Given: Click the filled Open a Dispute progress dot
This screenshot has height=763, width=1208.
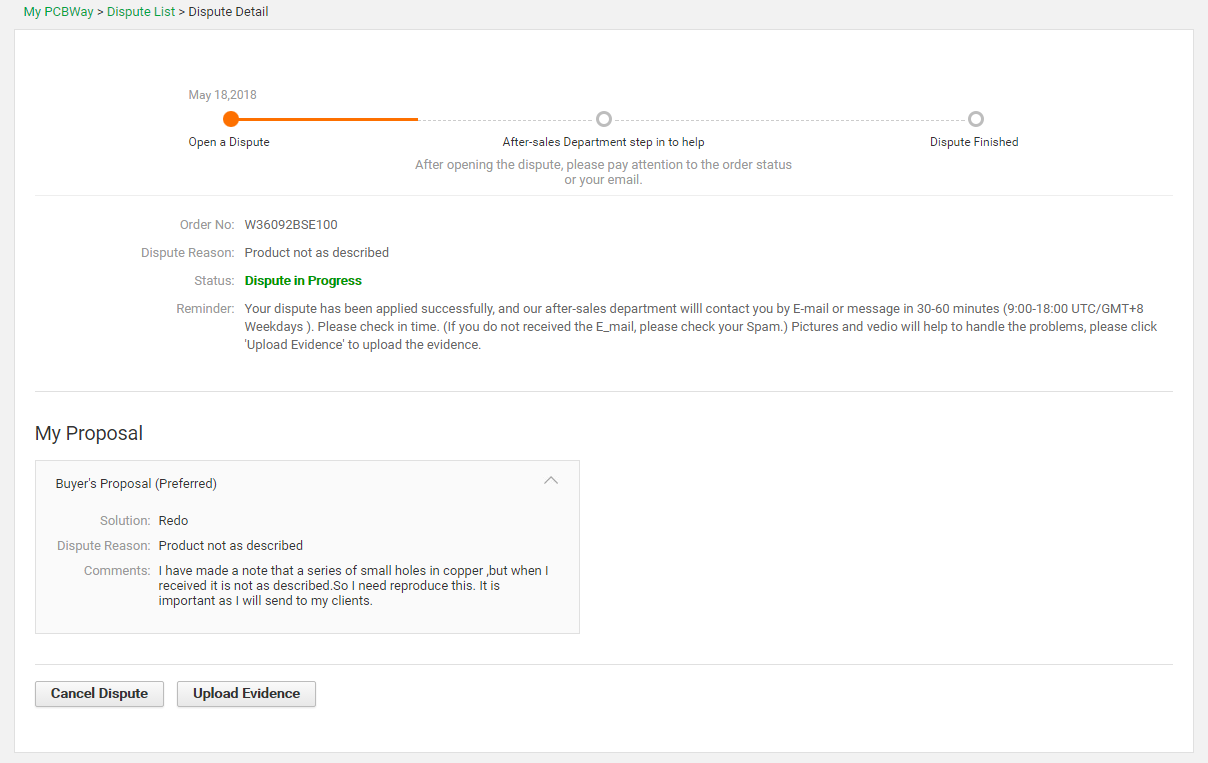Looking at the screenshot, I should pyautogui.click(x=231, y=118).
